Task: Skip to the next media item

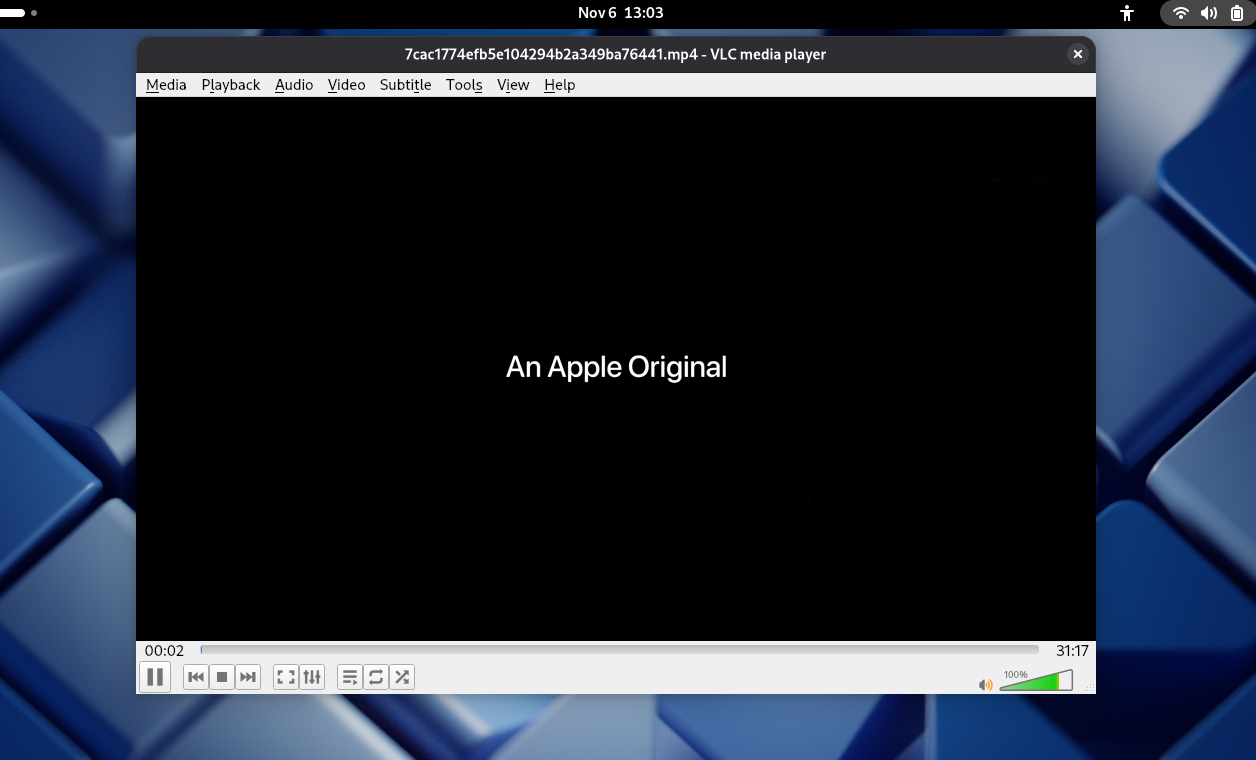Action: tap(248, 677)
